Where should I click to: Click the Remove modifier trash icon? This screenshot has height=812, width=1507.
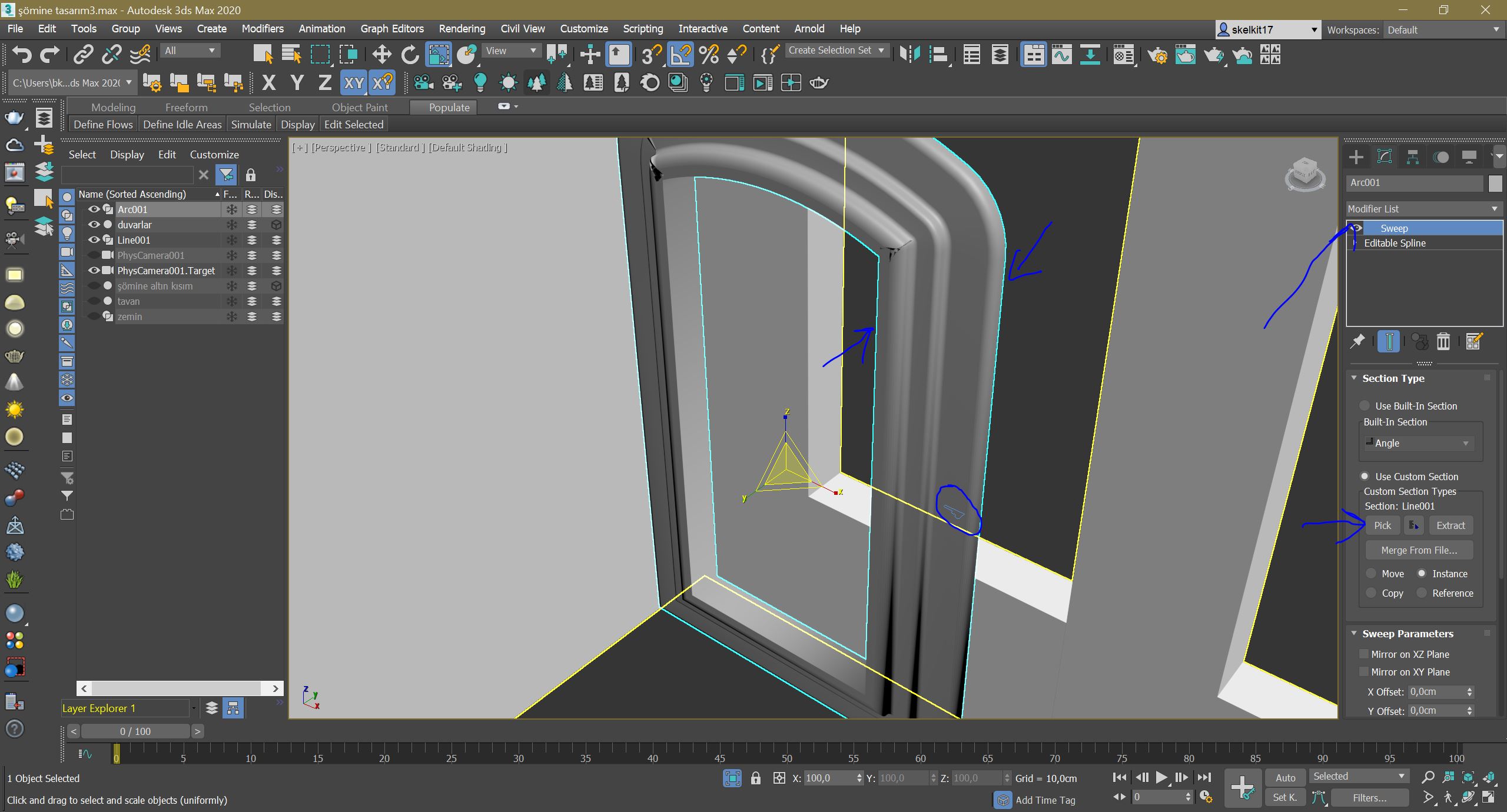[x=1443, y=341]
